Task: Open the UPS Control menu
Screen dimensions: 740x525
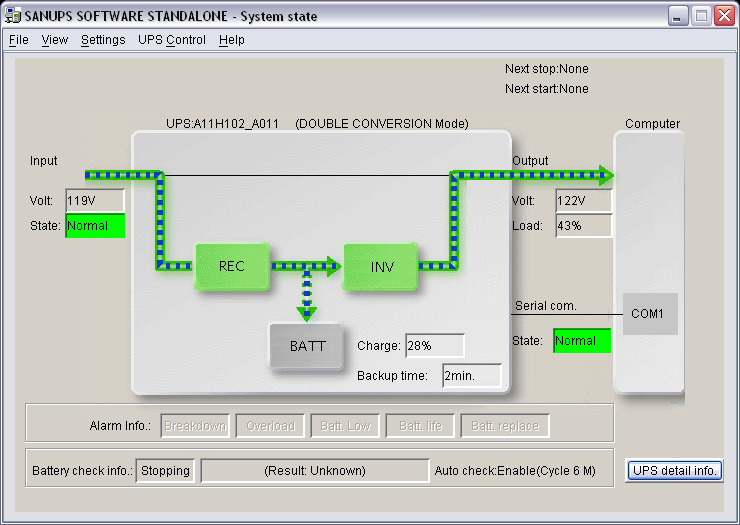Action: (172, 40)
